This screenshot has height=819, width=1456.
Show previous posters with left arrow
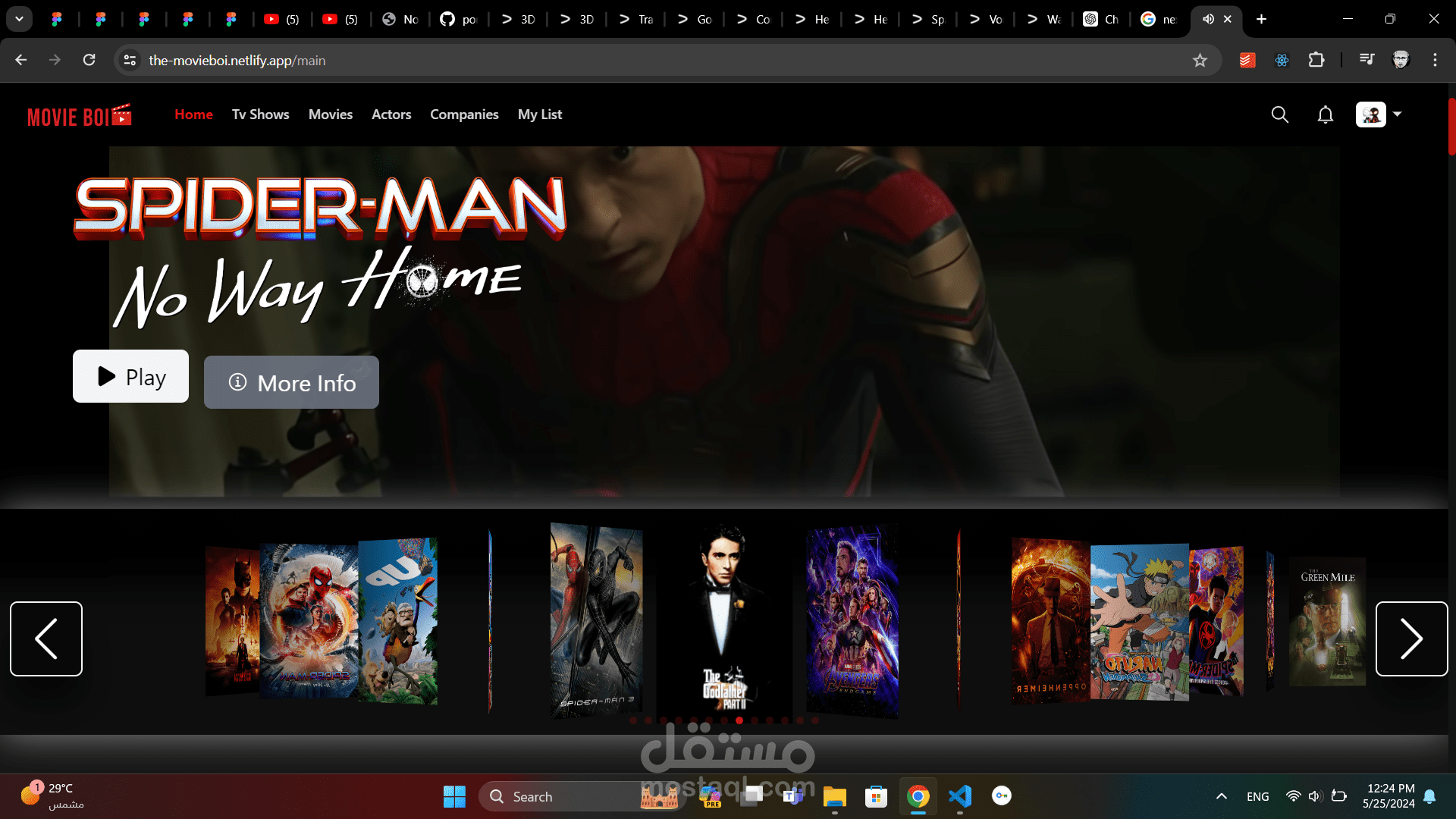(x=46, y=639)
